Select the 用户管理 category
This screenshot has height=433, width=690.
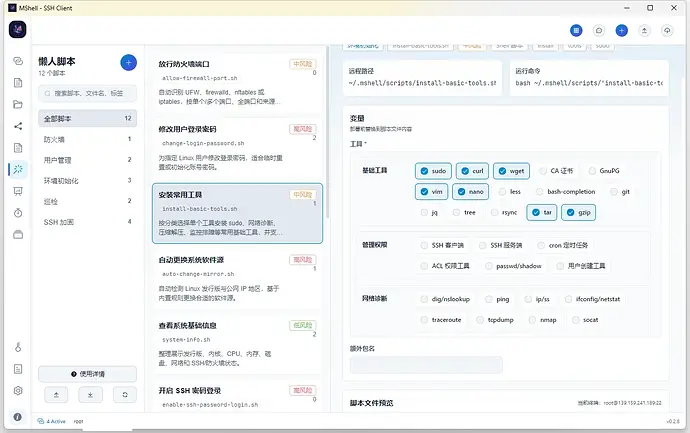click(x=88, y=160)
